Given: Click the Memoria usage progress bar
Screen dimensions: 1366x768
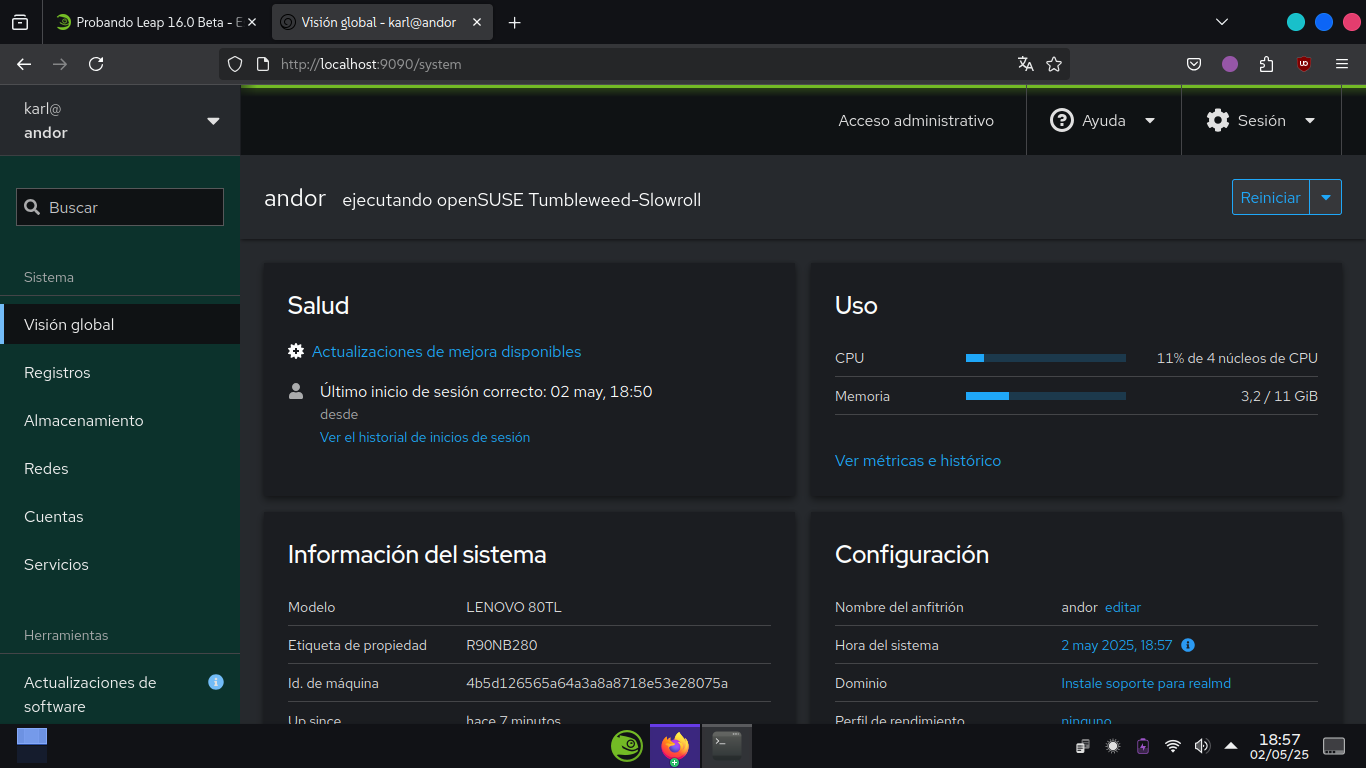Looking at the screenshot, I should (1045, 396).
